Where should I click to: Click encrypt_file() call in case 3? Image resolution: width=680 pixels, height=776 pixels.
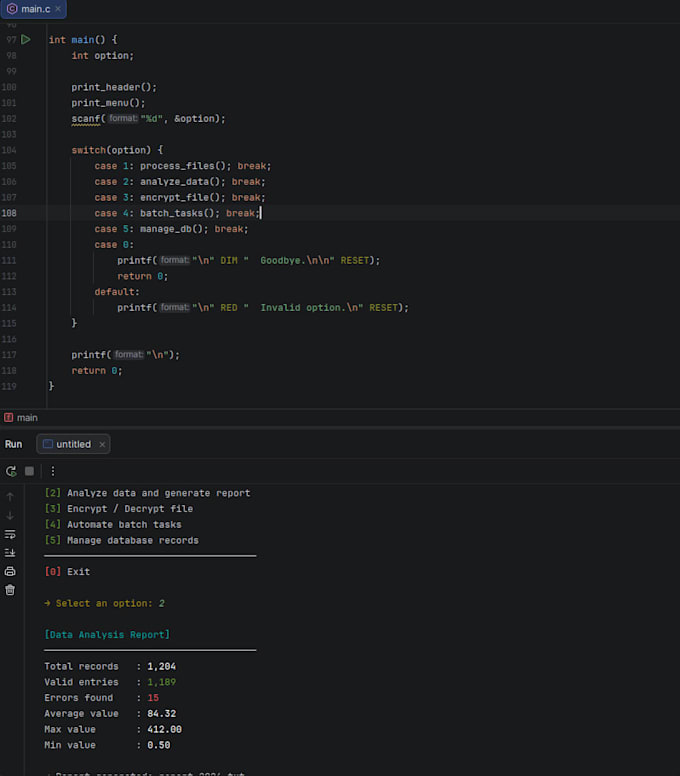pos(180,197)
